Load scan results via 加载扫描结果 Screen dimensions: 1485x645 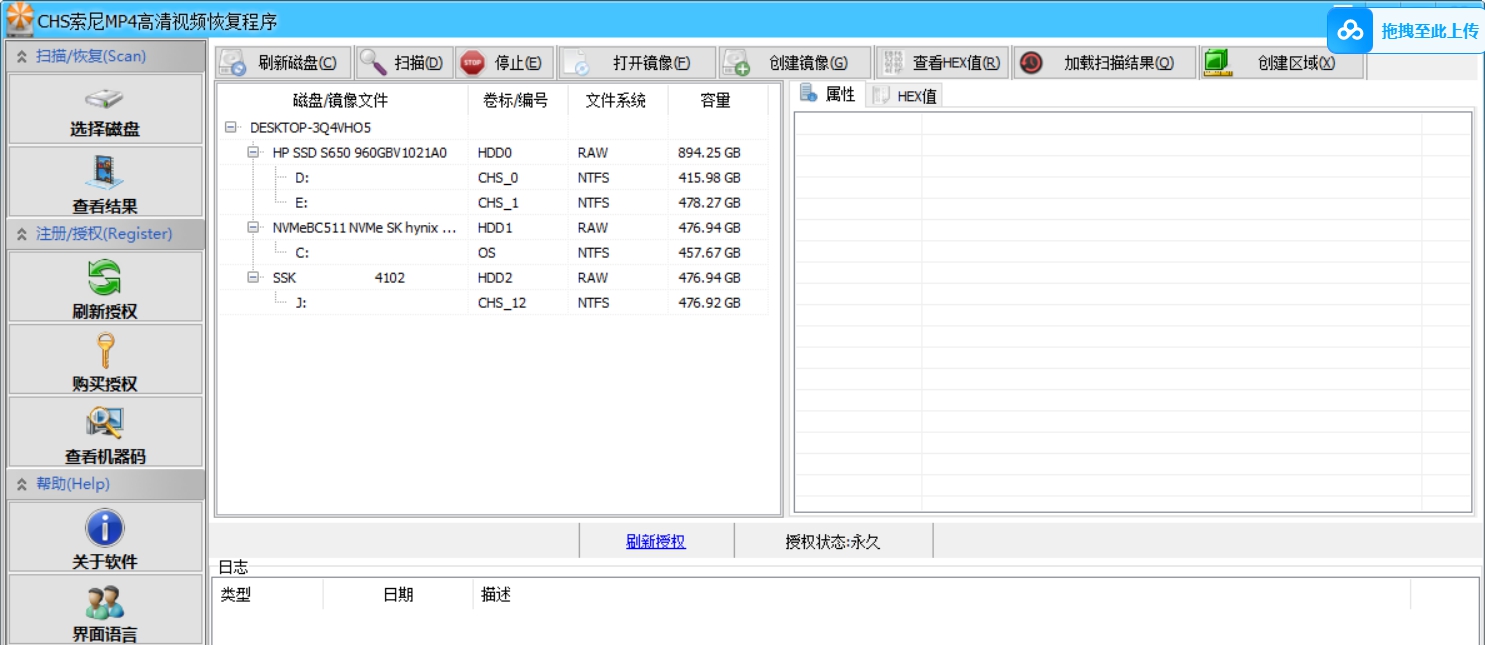pos(1104,62)
